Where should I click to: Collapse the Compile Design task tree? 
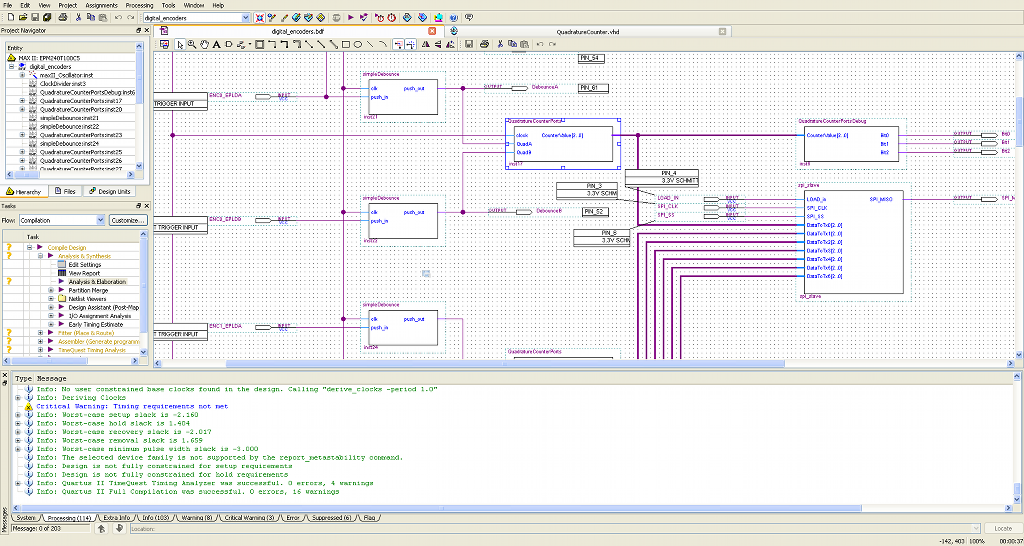29,247
